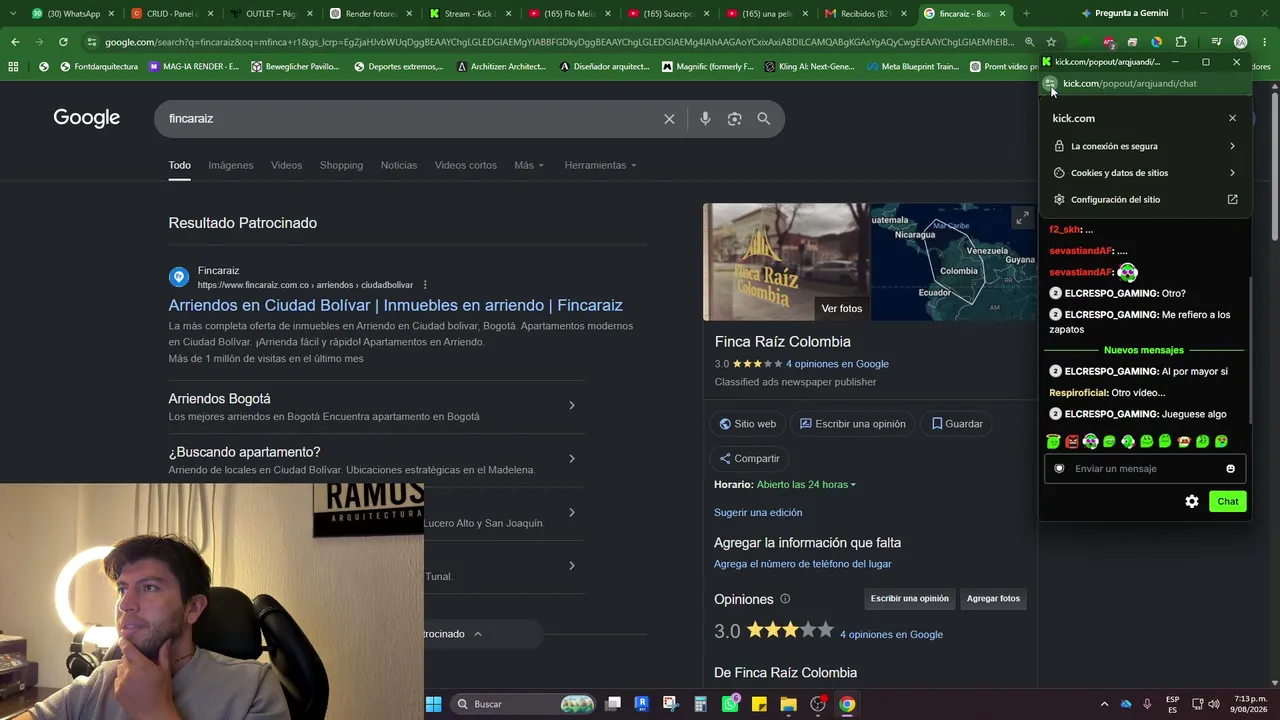Open WhatsApp from the Windows taskbar
The image size is (1280, 720).
(730, 704)
